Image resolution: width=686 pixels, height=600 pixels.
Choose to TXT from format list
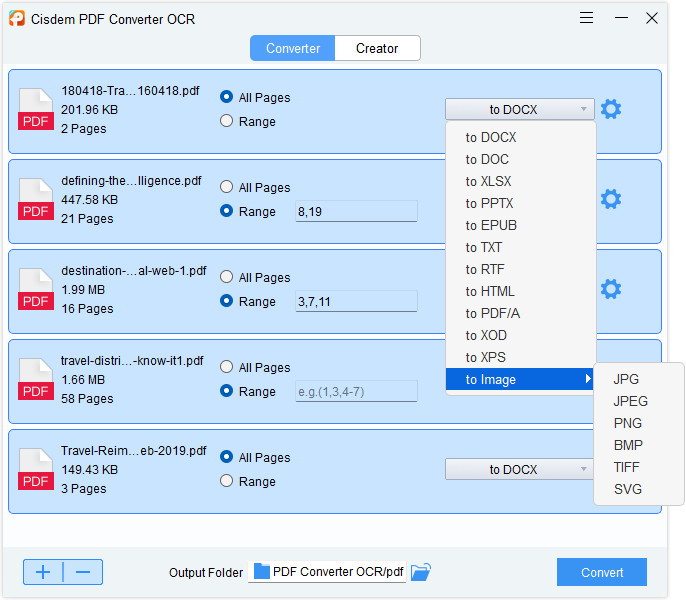pyautogui.click(x=521, y=247)
